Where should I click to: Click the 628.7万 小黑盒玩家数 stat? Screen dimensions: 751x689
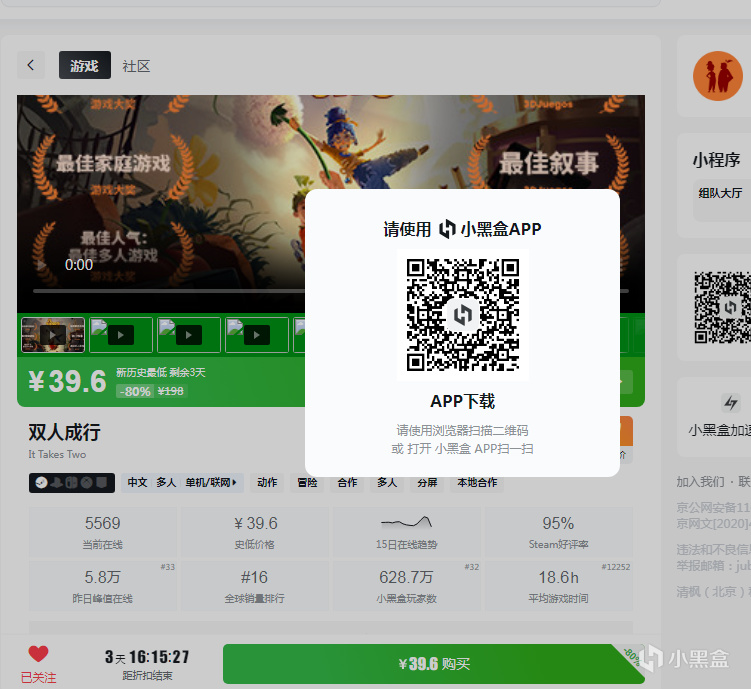pos(407,586)
